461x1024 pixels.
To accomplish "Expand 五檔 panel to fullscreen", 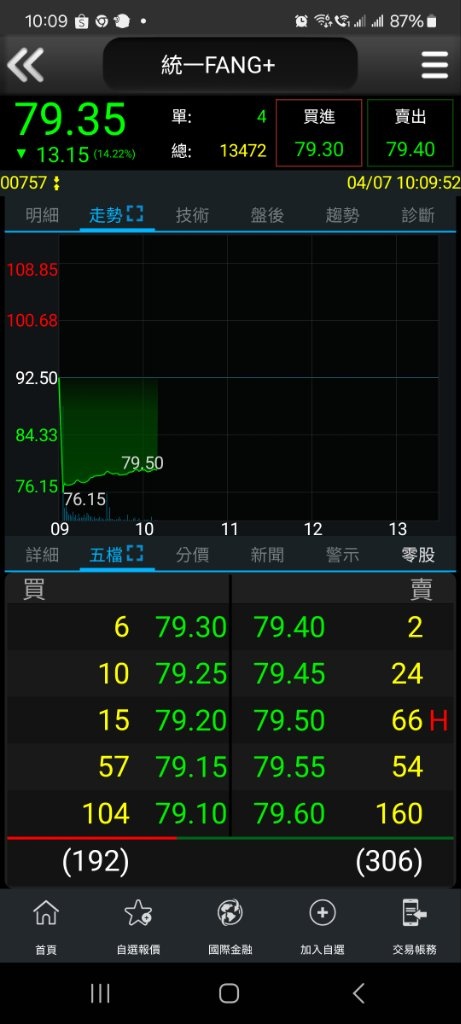I will (135, 554).
